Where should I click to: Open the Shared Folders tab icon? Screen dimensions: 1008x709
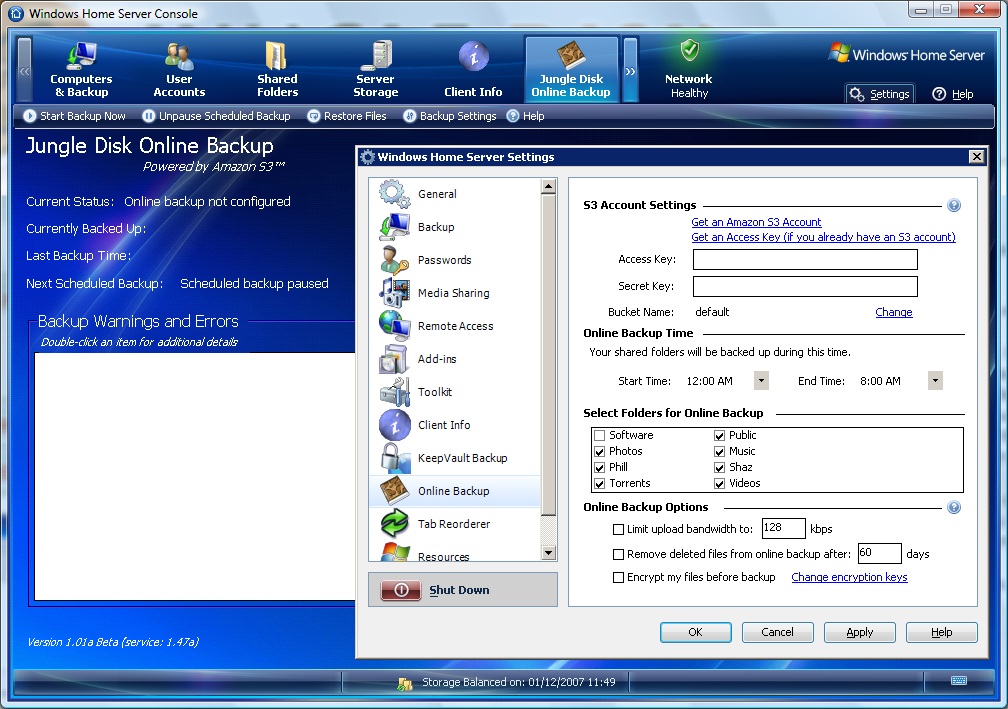[x=277, y=56]
